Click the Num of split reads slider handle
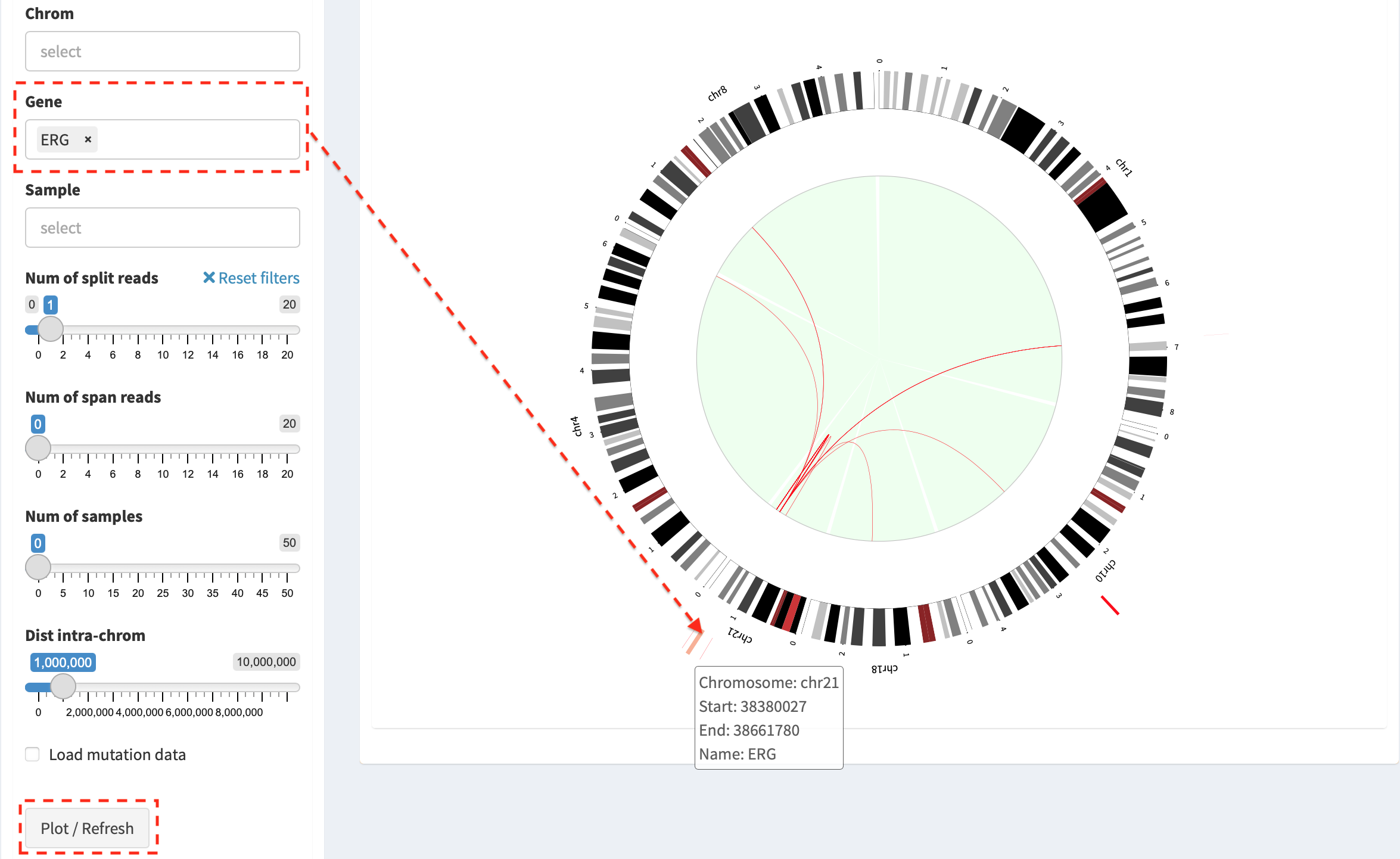 point(51,329)
